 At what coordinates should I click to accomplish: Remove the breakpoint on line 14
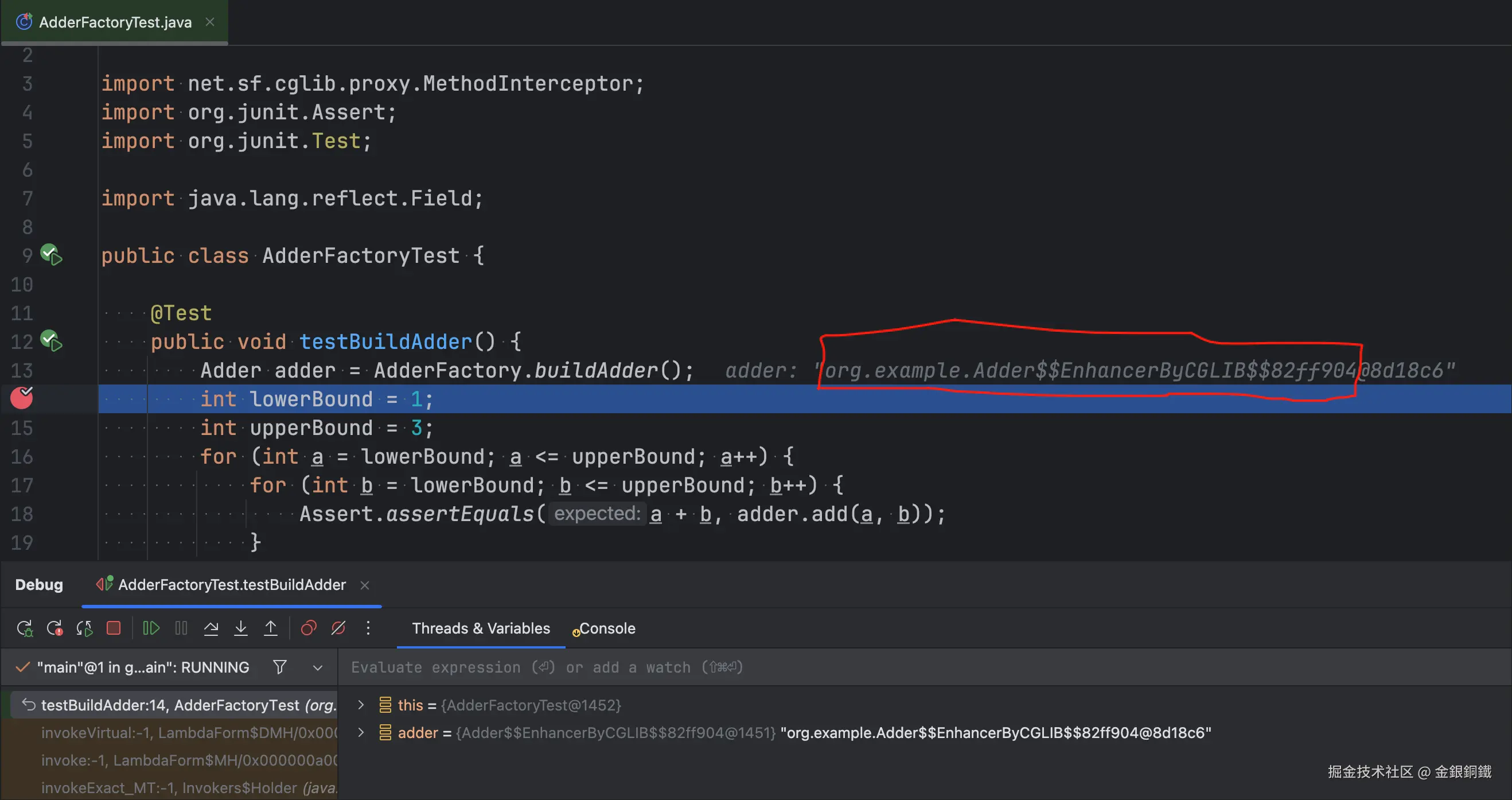point(22,399)
